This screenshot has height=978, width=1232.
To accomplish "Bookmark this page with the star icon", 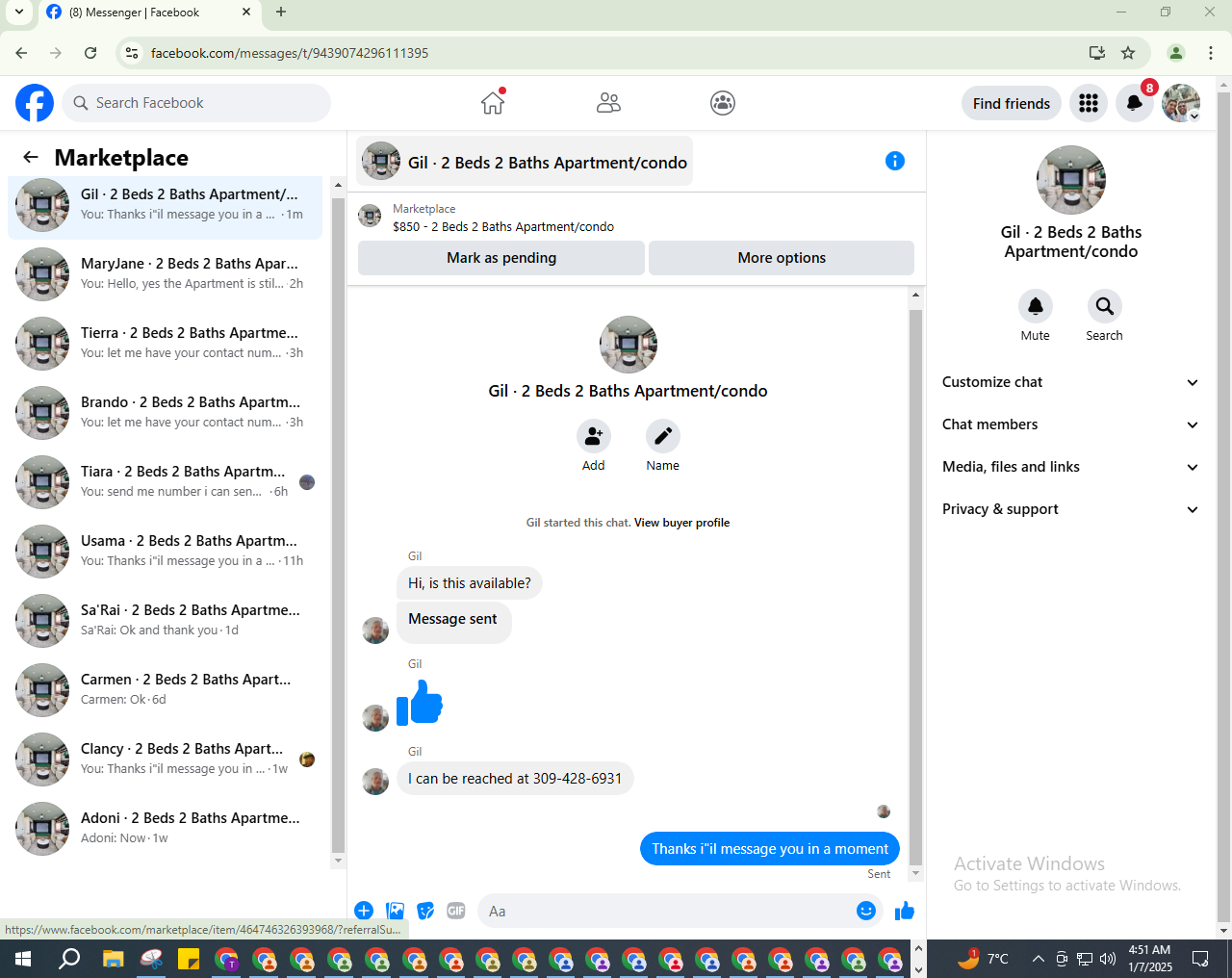I will pos(1128,53).
